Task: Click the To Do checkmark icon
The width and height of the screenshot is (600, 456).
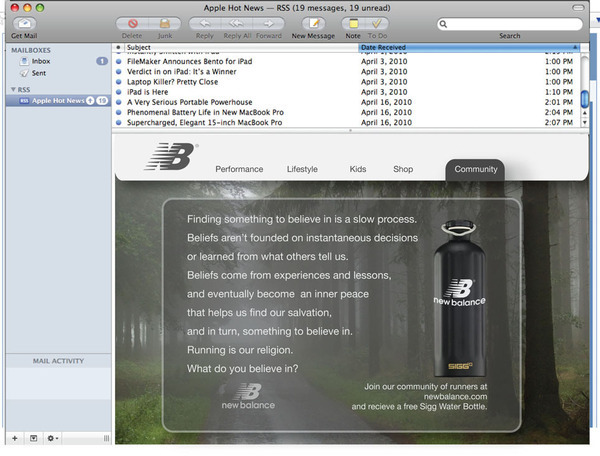Action: [377, 24]
